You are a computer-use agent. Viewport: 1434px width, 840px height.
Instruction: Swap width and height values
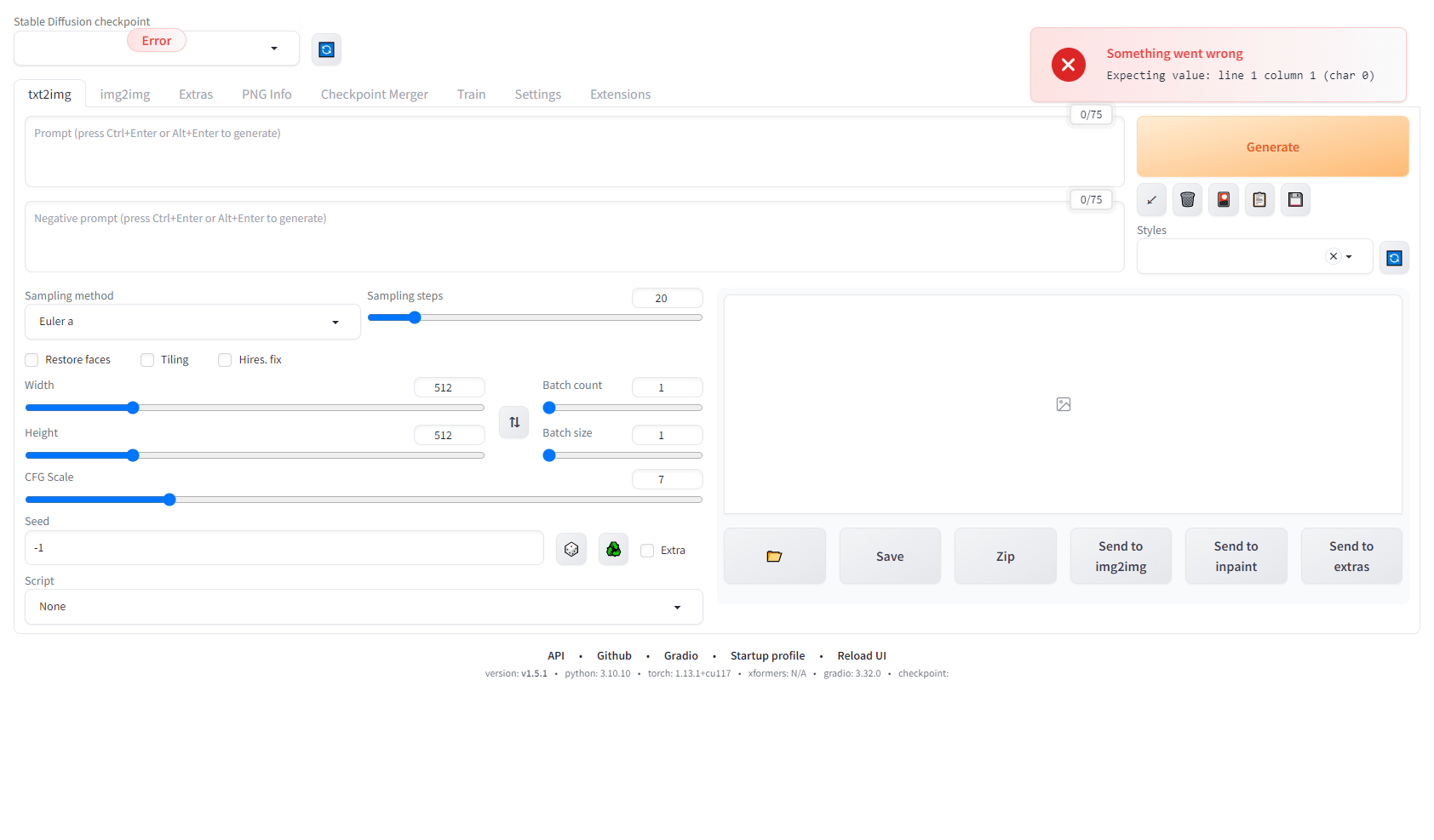(x=514, y=422)
